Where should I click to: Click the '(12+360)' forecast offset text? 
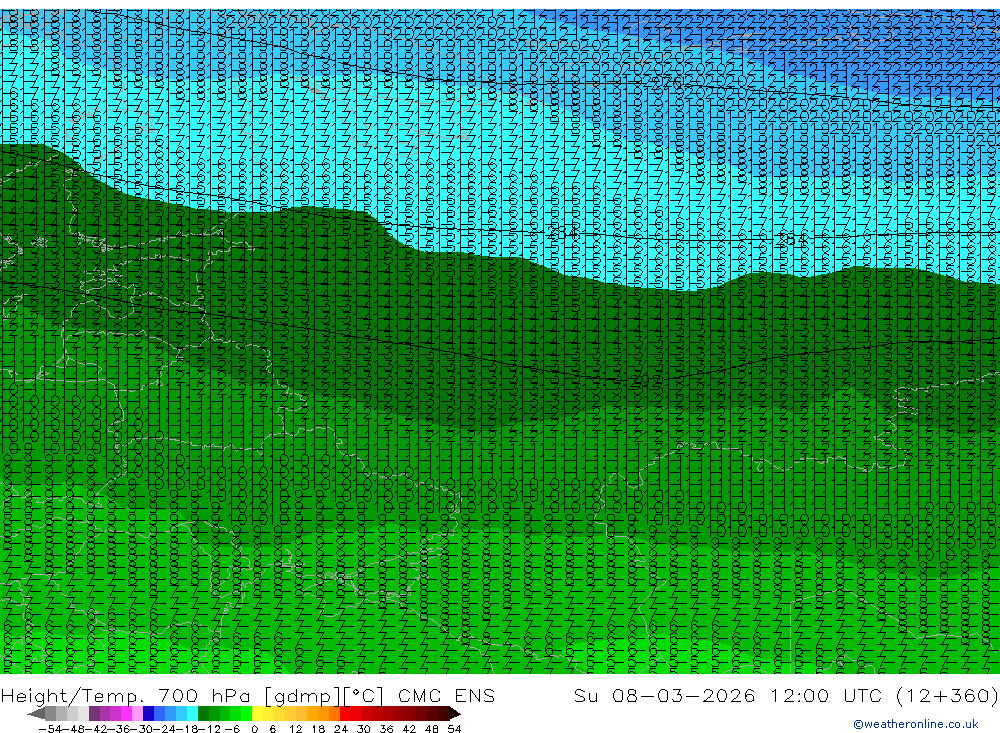tap(947, 695)
